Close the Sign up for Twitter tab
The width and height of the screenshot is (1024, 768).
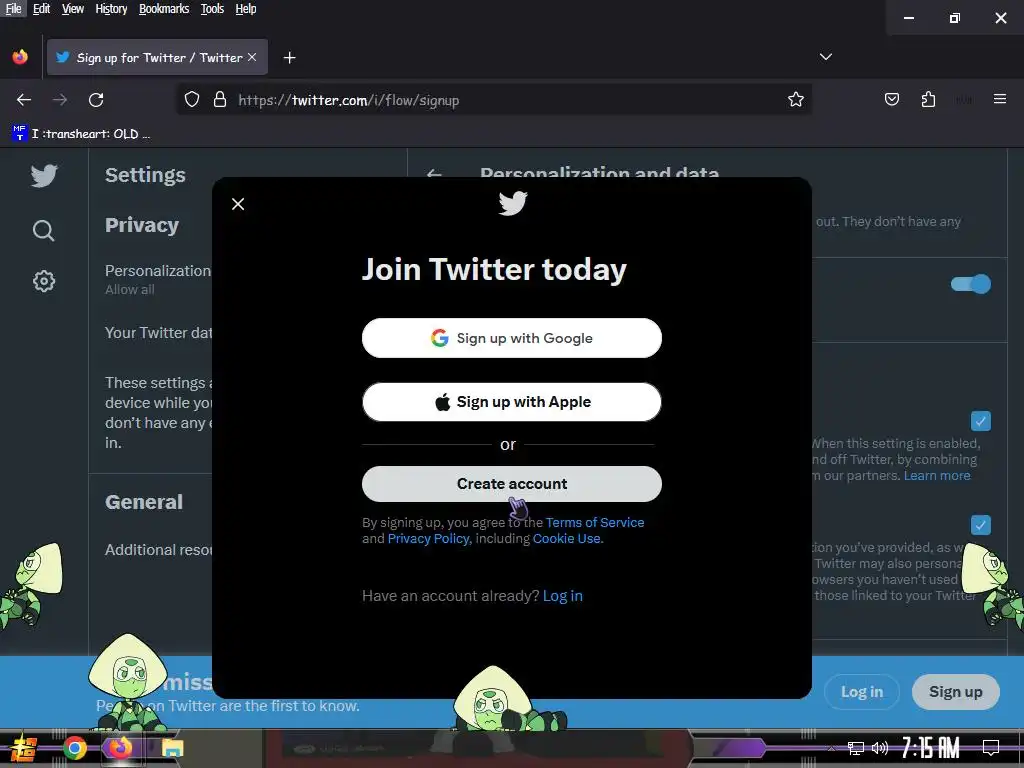click(x=252, y=57)
